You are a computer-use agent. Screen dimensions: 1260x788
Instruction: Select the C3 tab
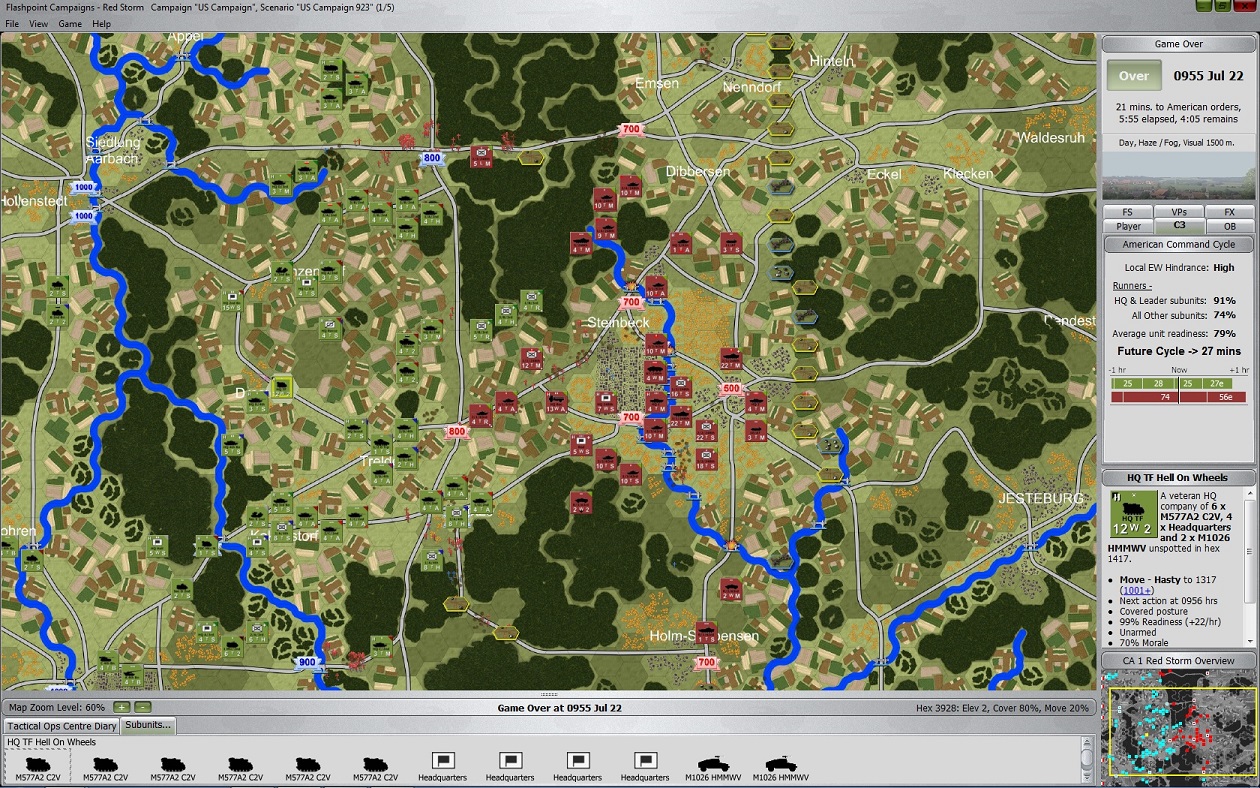pos(1179,226)
